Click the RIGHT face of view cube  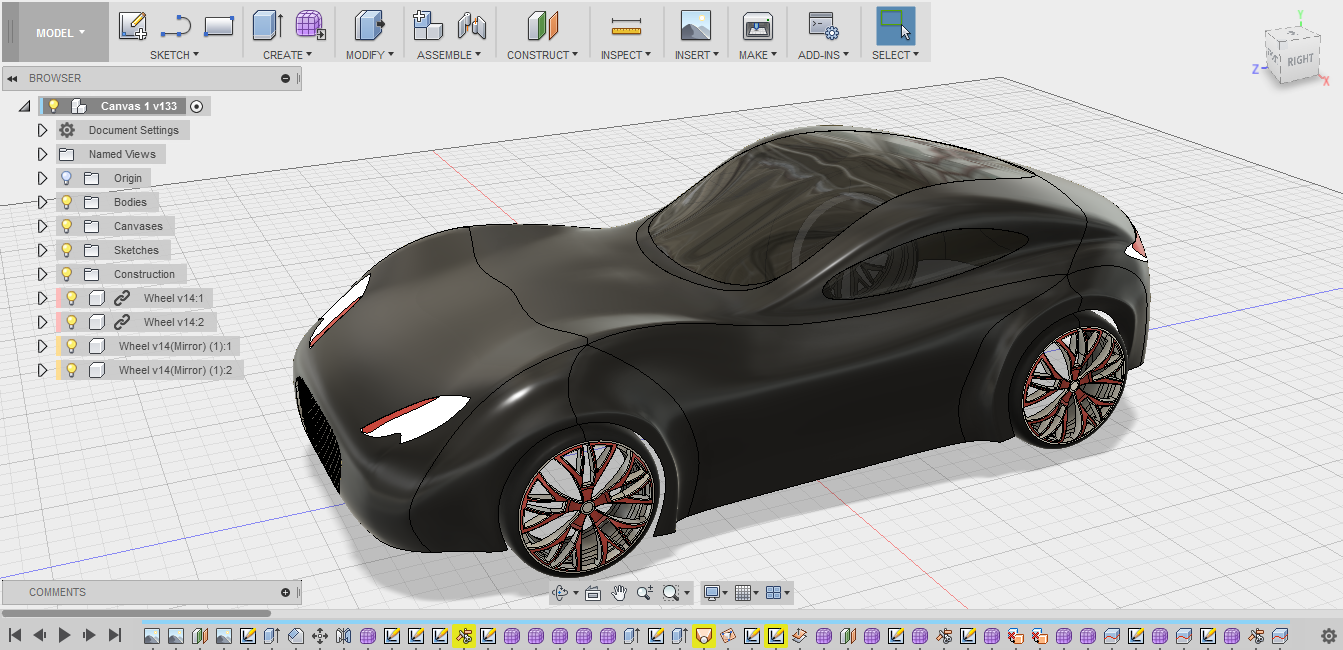coord(1300,60)
